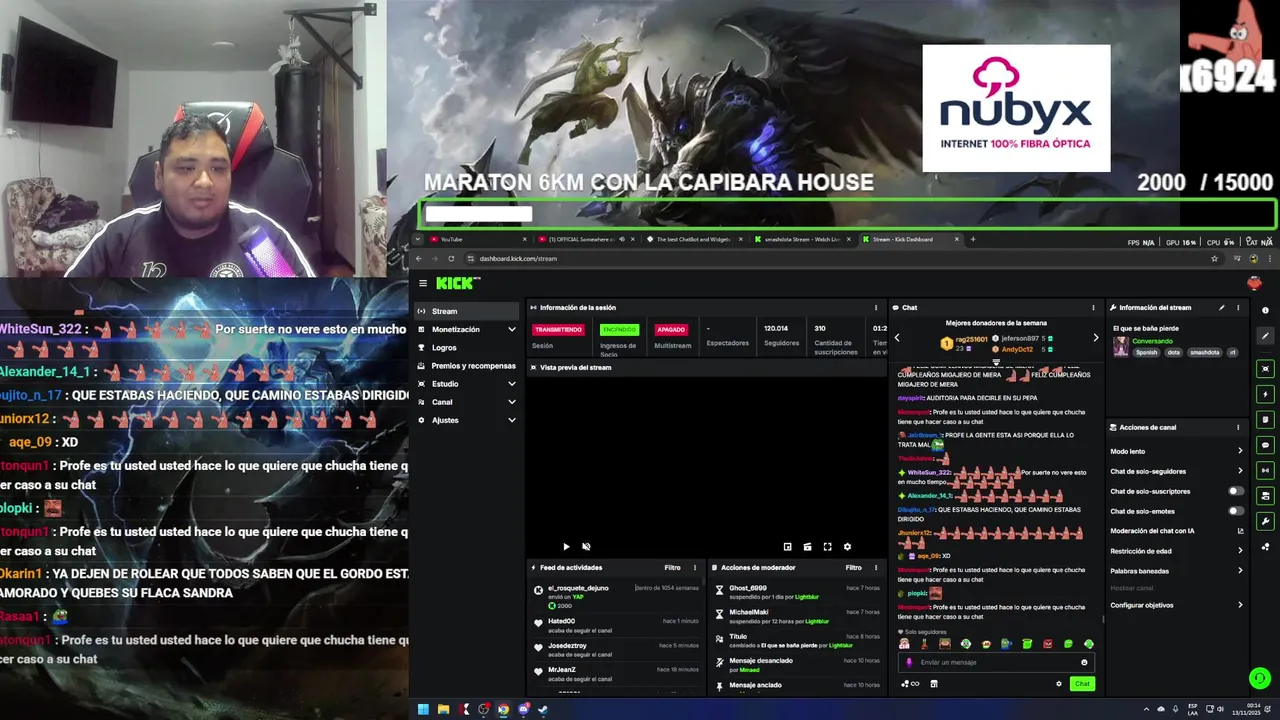The image size is (1280, 720).
Task: Click the info icon in right sidebar
Action: (1265, 311)
